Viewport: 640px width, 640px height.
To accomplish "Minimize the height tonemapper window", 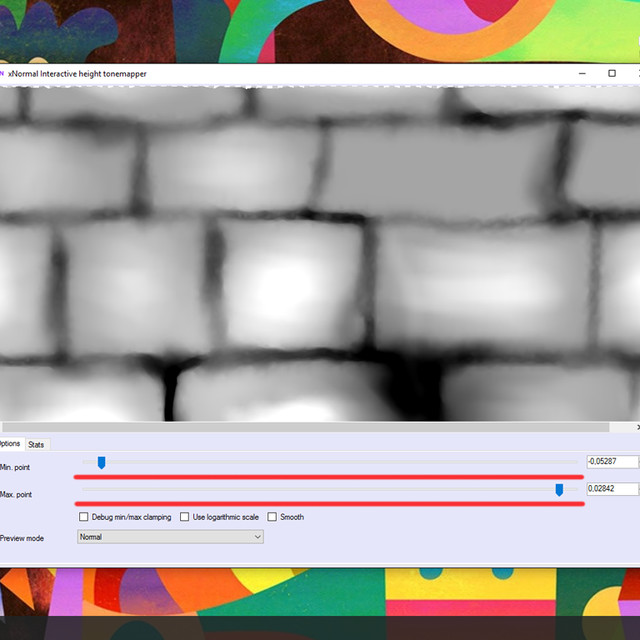I will tap(582, 73).
